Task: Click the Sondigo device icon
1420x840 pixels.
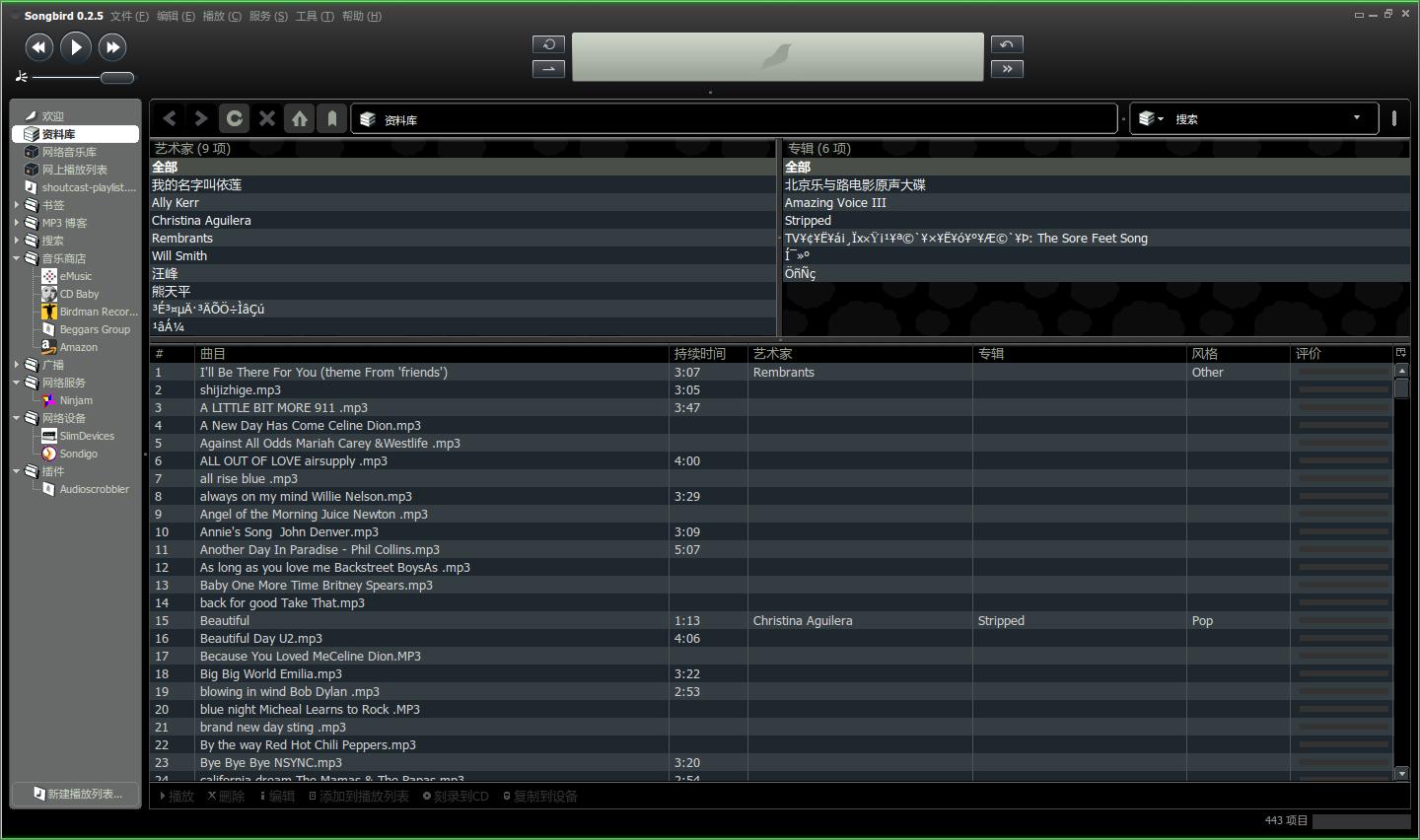Action: [48, 454]
